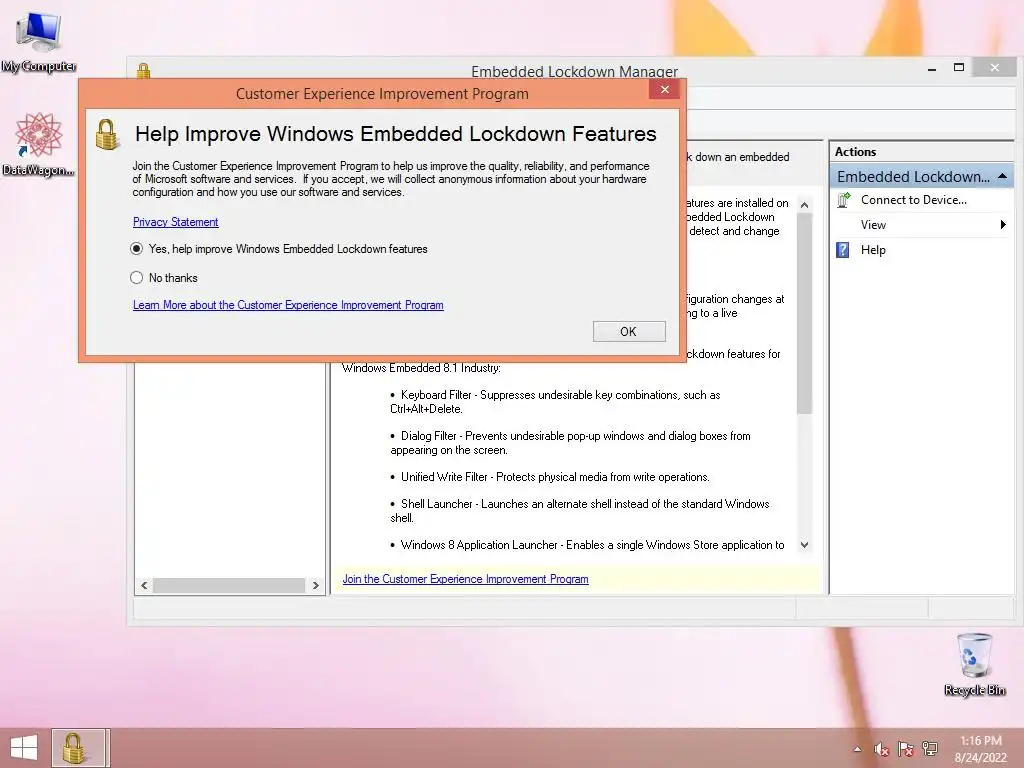Image resolution: width=1024 pixels, height=768 pixels.
Task: Click the blue Help question mark icon
Action: (843, 249)
